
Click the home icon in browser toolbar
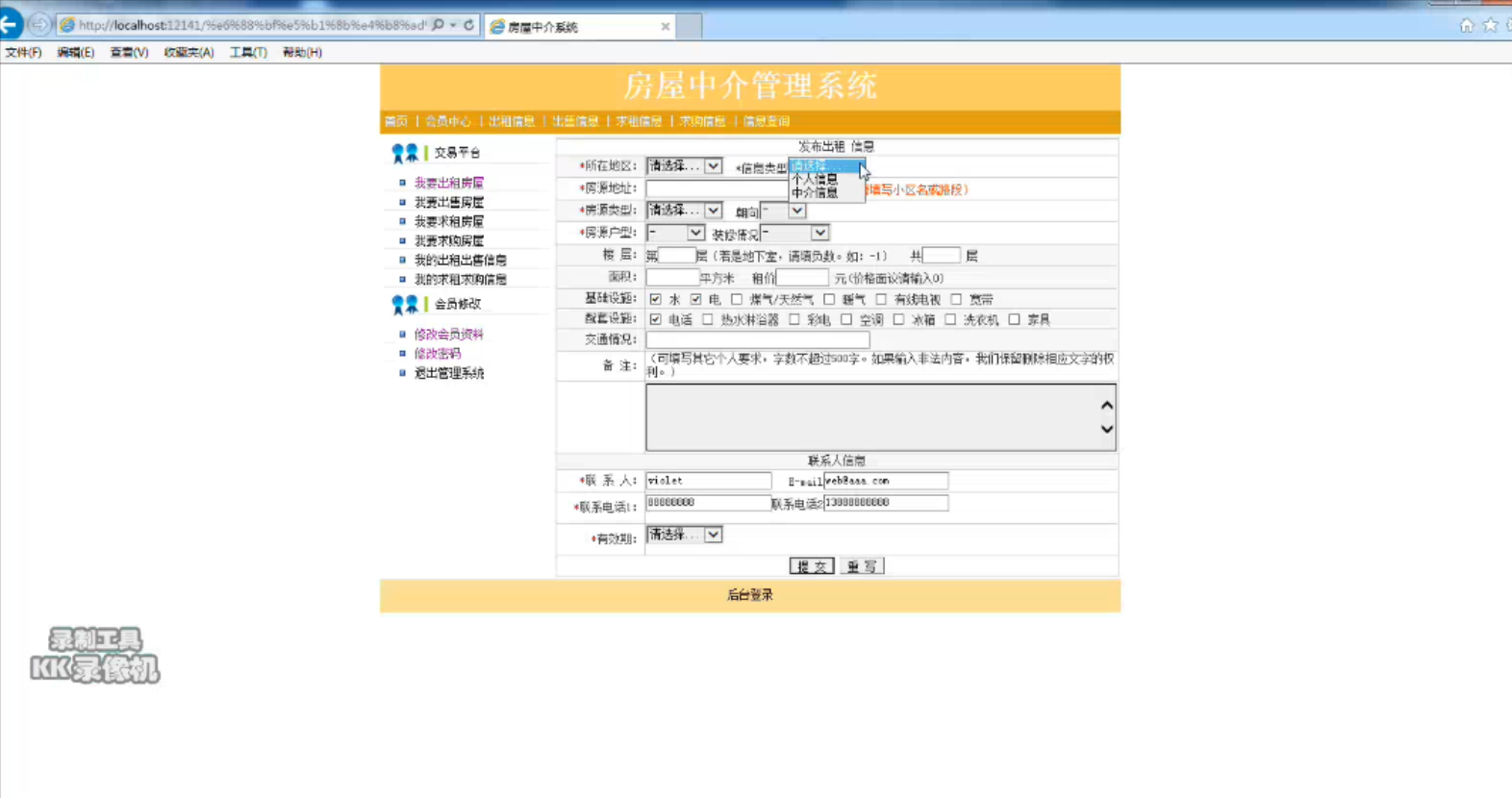(x=1466, y=26)
